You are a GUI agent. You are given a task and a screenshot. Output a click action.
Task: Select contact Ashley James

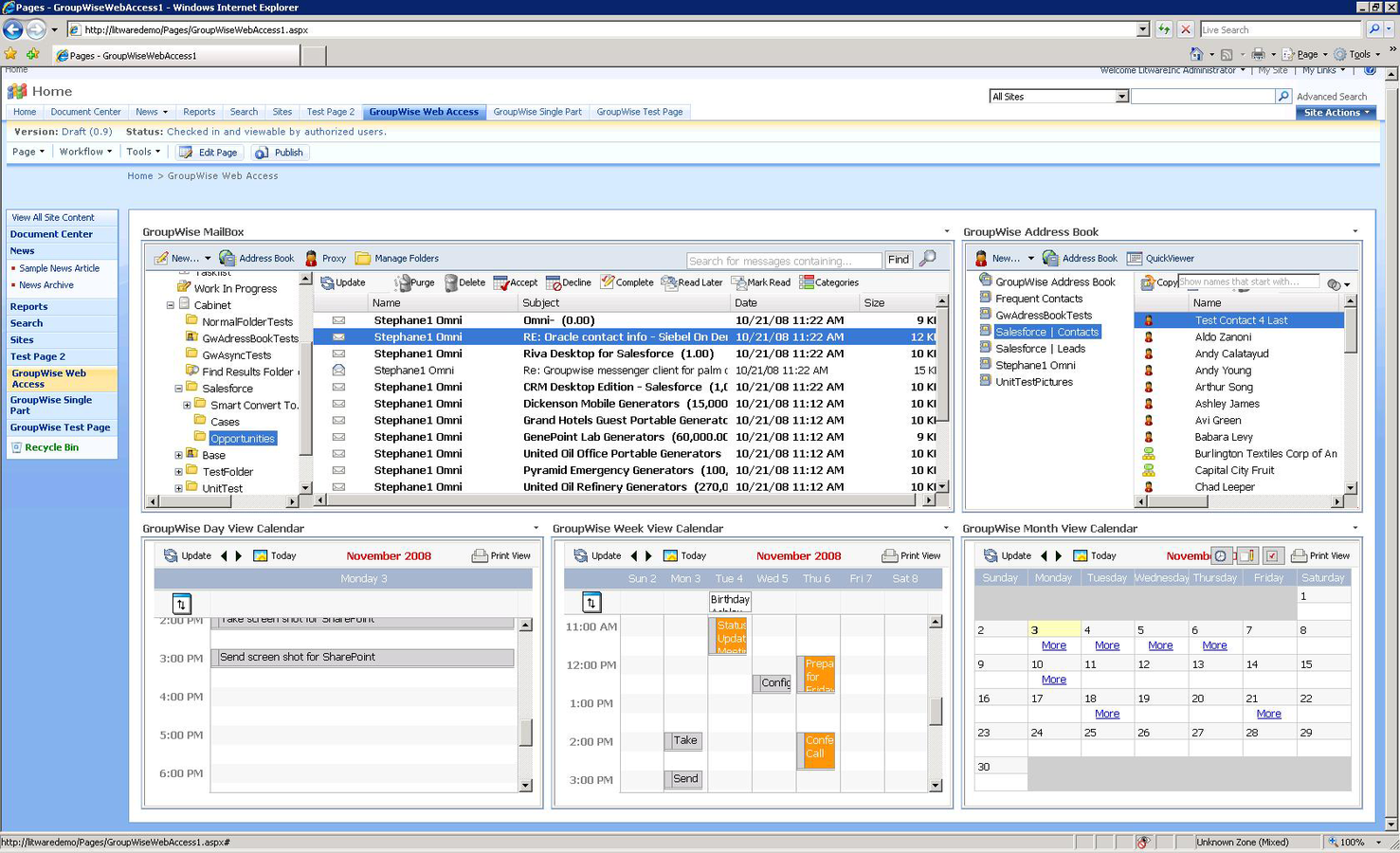click(1227, 404)
